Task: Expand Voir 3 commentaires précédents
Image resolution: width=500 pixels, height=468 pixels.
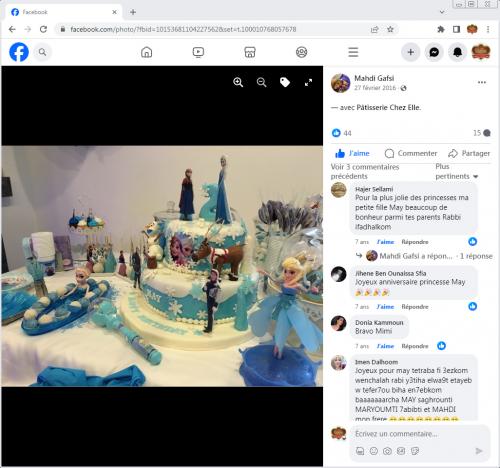Action: point(365,171)
